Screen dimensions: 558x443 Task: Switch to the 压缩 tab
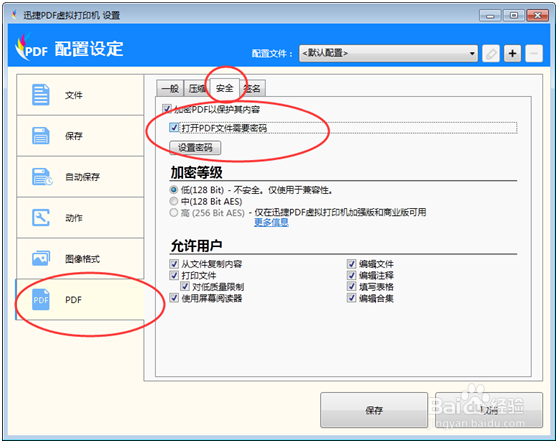click(196, 88)
